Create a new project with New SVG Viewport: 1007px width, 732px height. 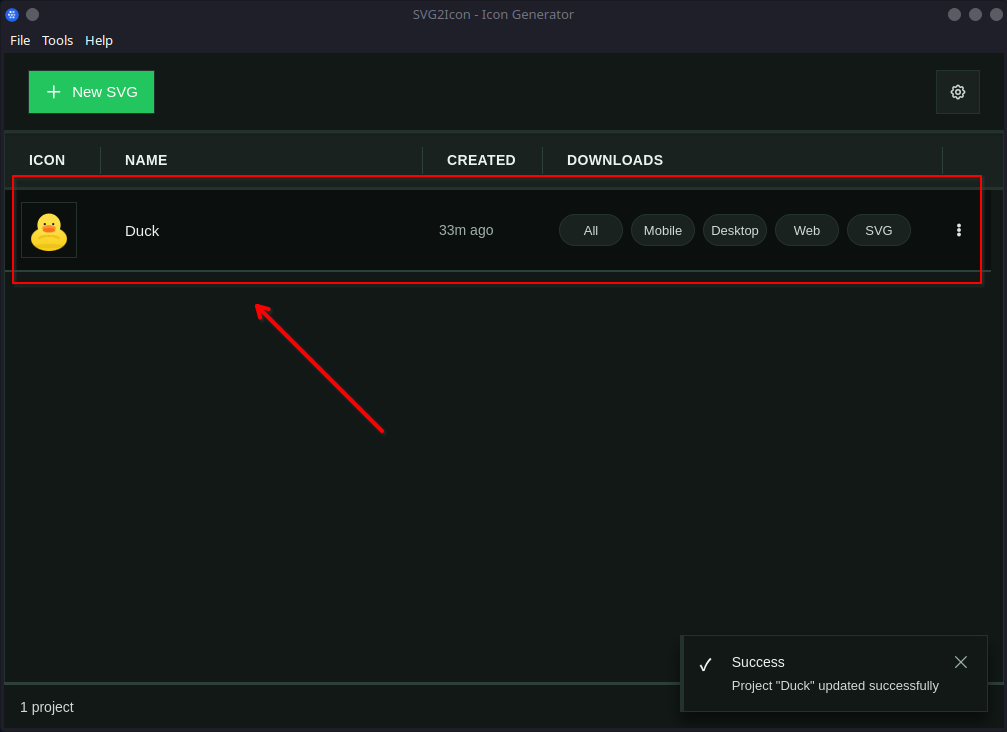91,91
